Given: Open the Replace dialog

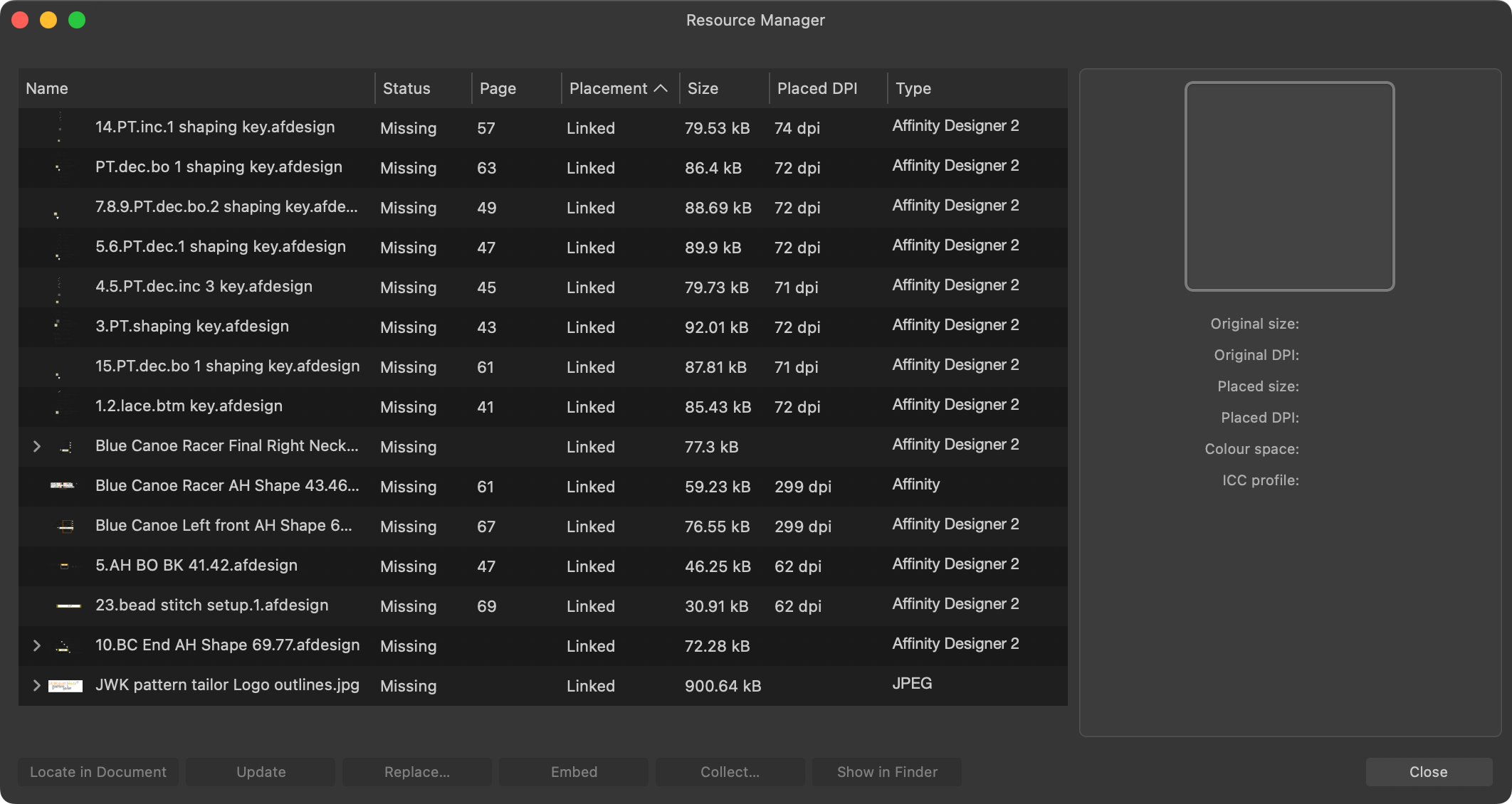Looking at the screenshot, I should [x=416, y=771].
